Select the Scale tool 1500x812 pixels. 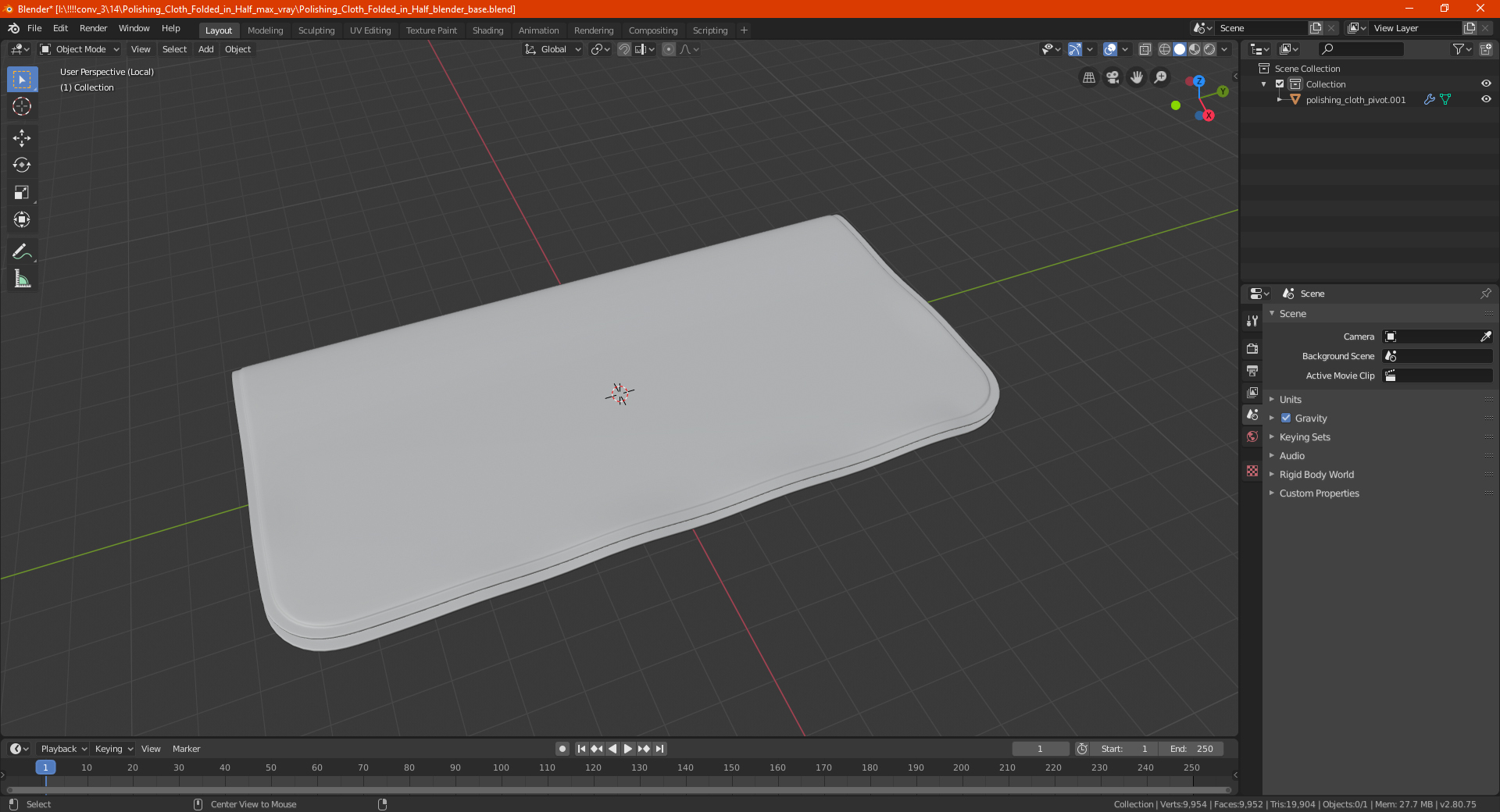tap(22, 192)
